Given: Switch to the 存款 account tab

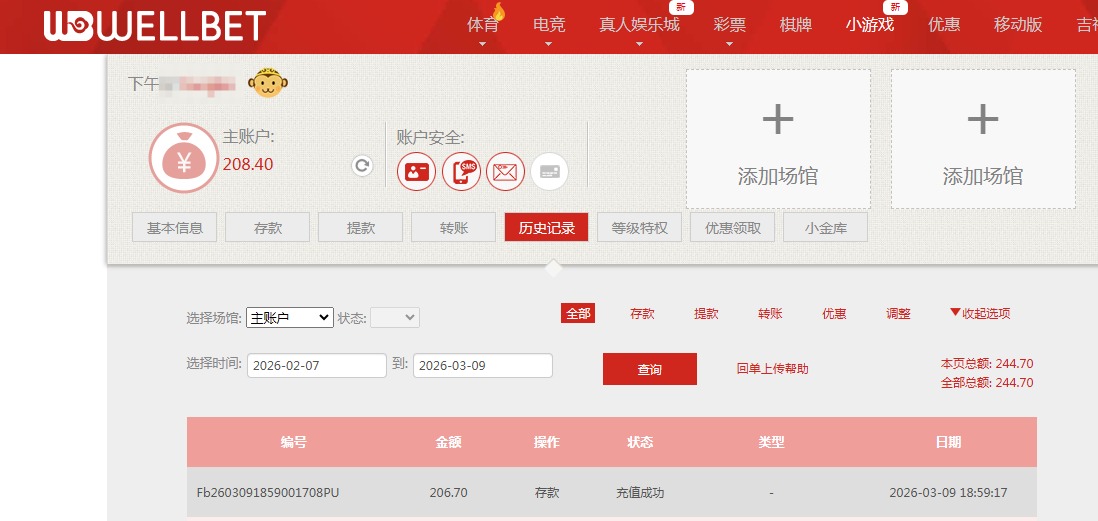Looking at the screenshot, I should pyautogui.click(x=267, y=228).
